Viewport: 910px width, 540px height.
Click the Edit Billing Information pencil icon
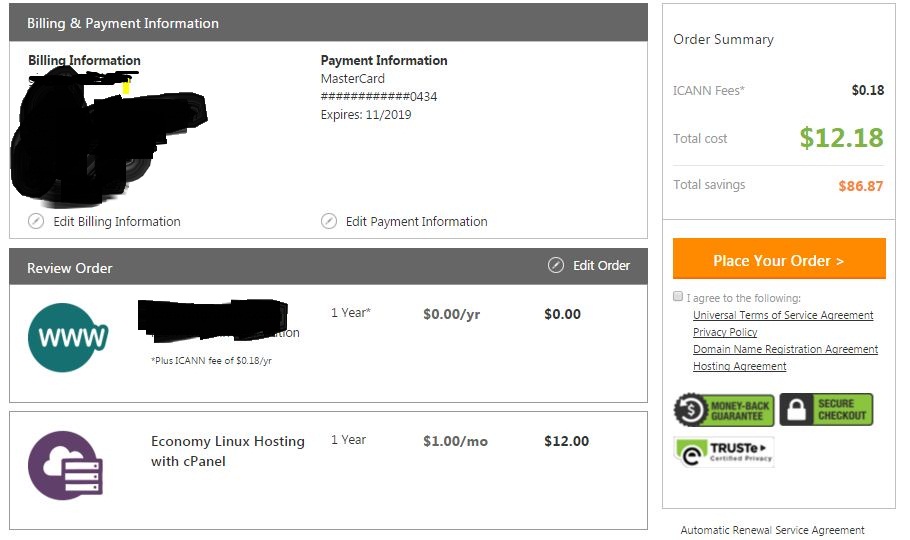36,221
